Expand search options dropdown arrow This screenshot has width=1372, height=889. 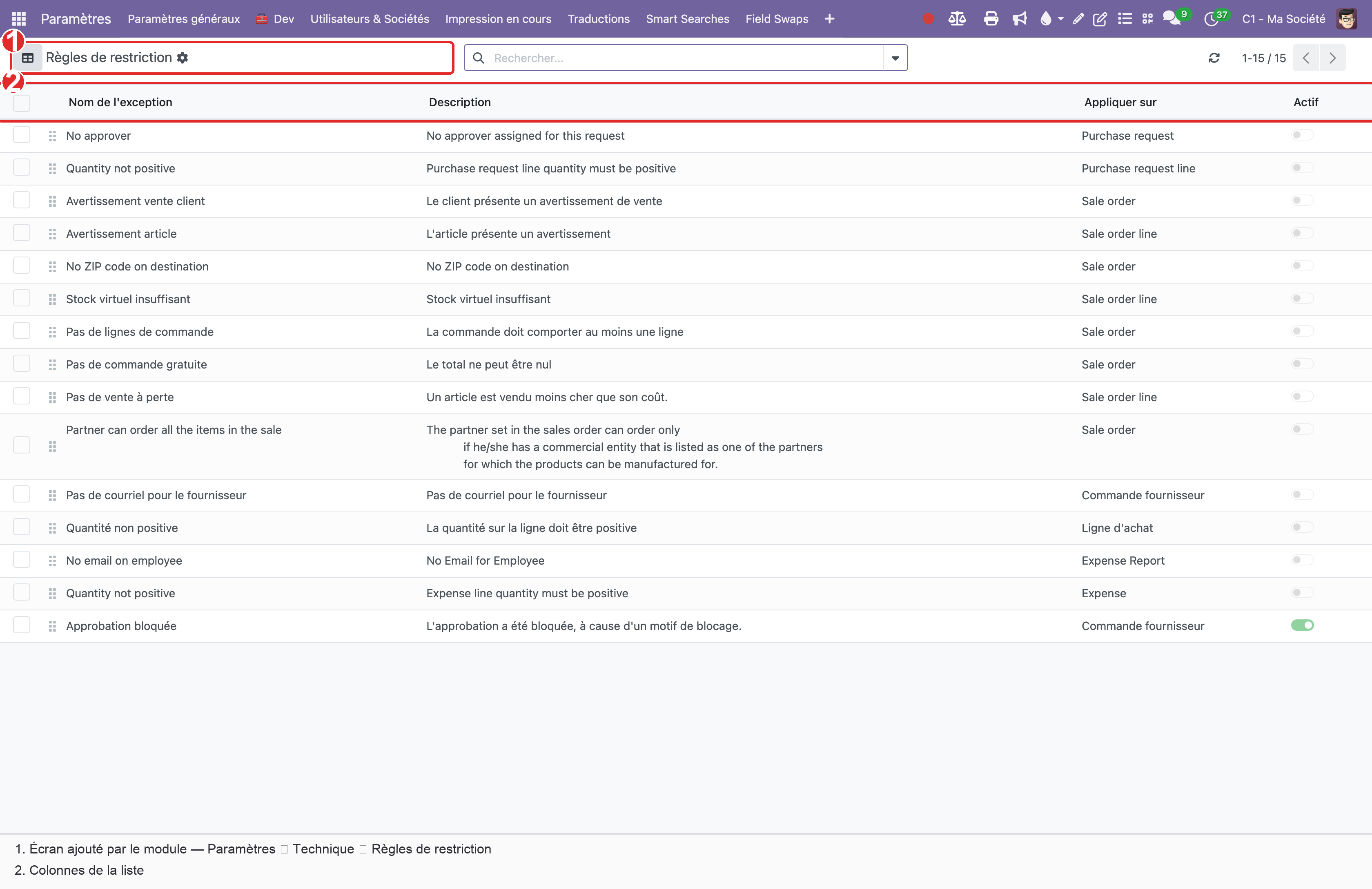coord(895,58)
